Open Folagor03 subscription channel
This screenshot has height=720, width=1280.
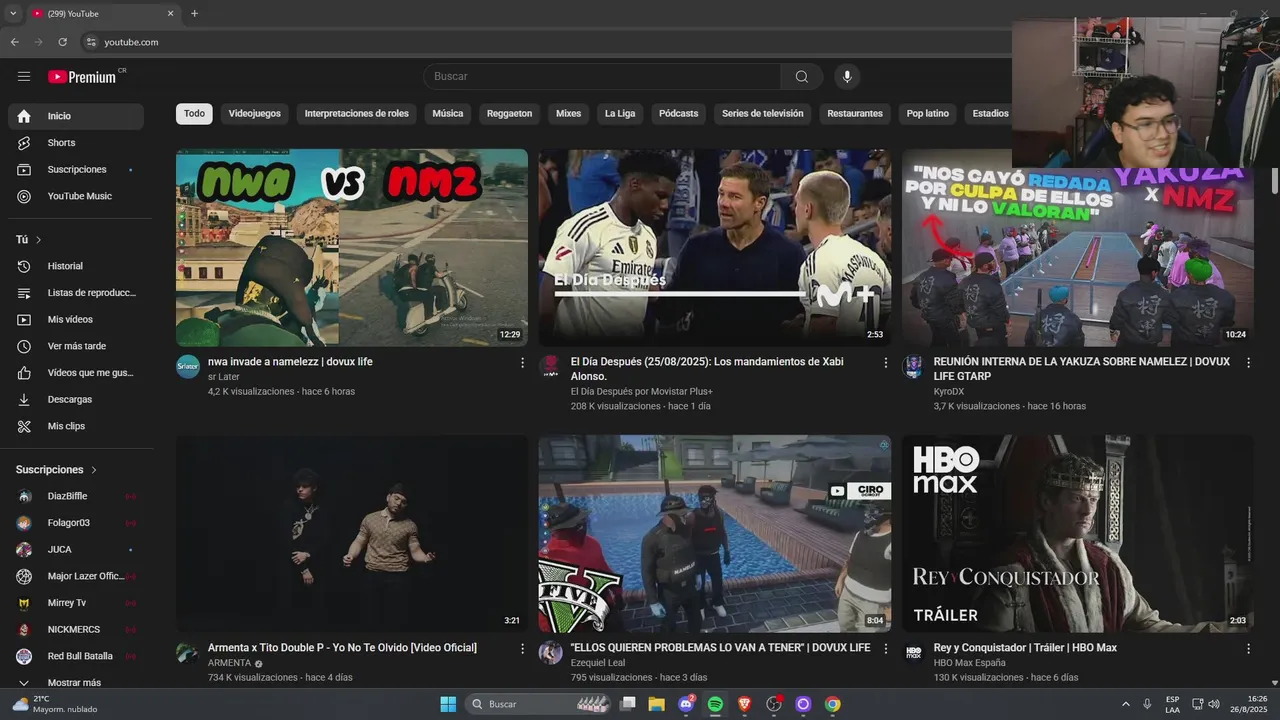[76, 523]
